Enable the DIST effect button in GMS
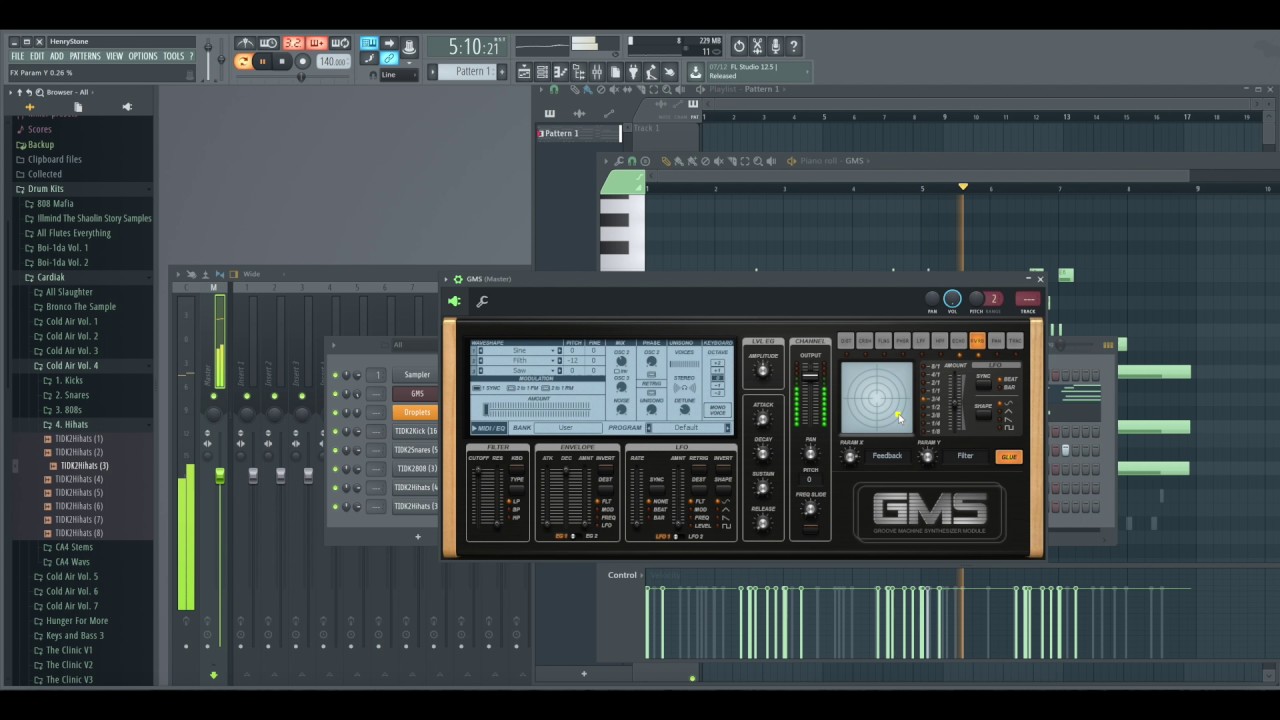1280x720 pixels. coord(846,341)
